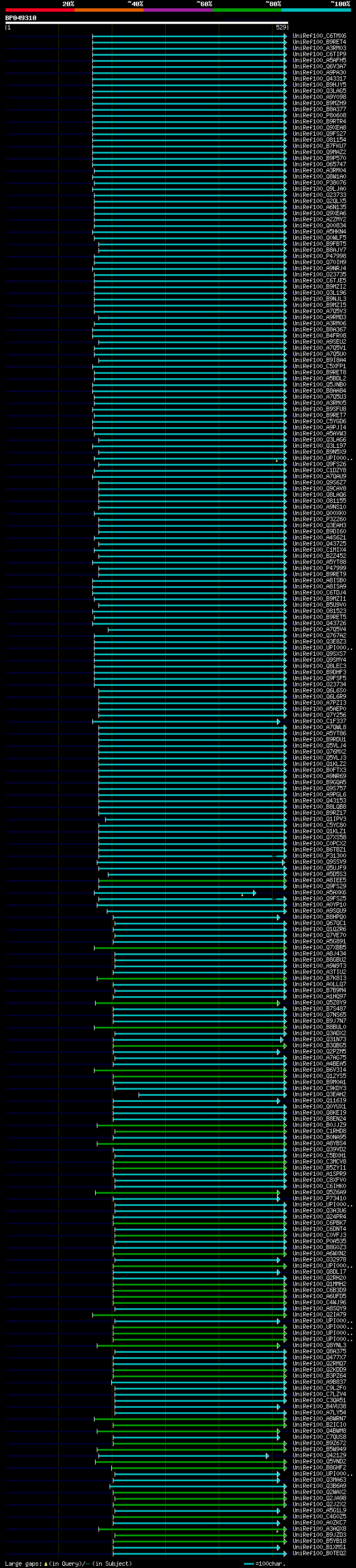The image size is (356, 1568).
Task: Click the UniRef100_Q42129 label
Action: 319,1456
